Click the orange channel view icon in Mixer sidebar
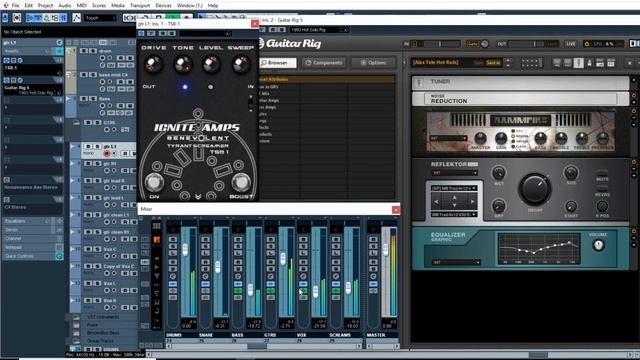 point(157,240)
